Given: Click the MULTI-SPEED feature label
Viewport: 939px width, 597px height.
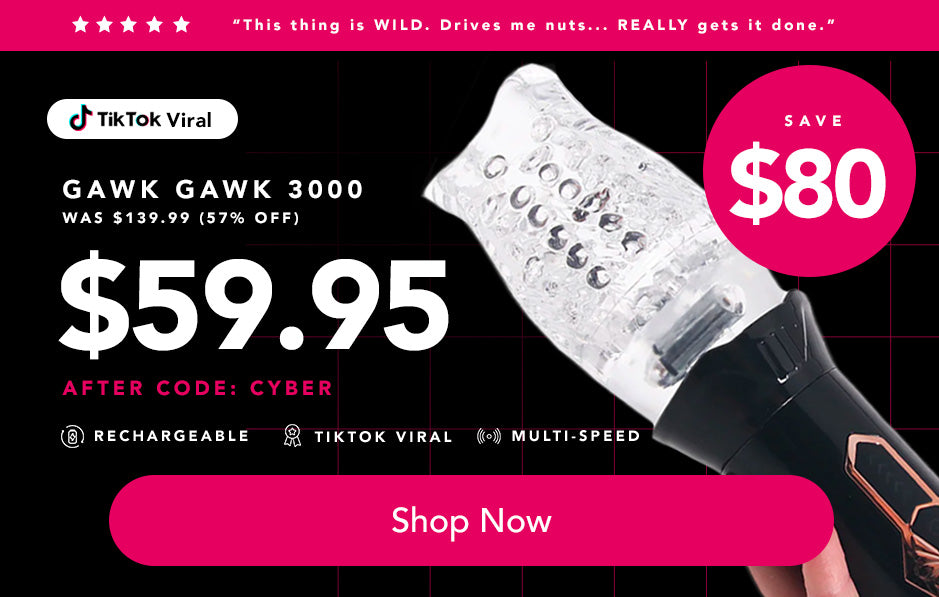Looking at the screenshot, I should point(576,436).
